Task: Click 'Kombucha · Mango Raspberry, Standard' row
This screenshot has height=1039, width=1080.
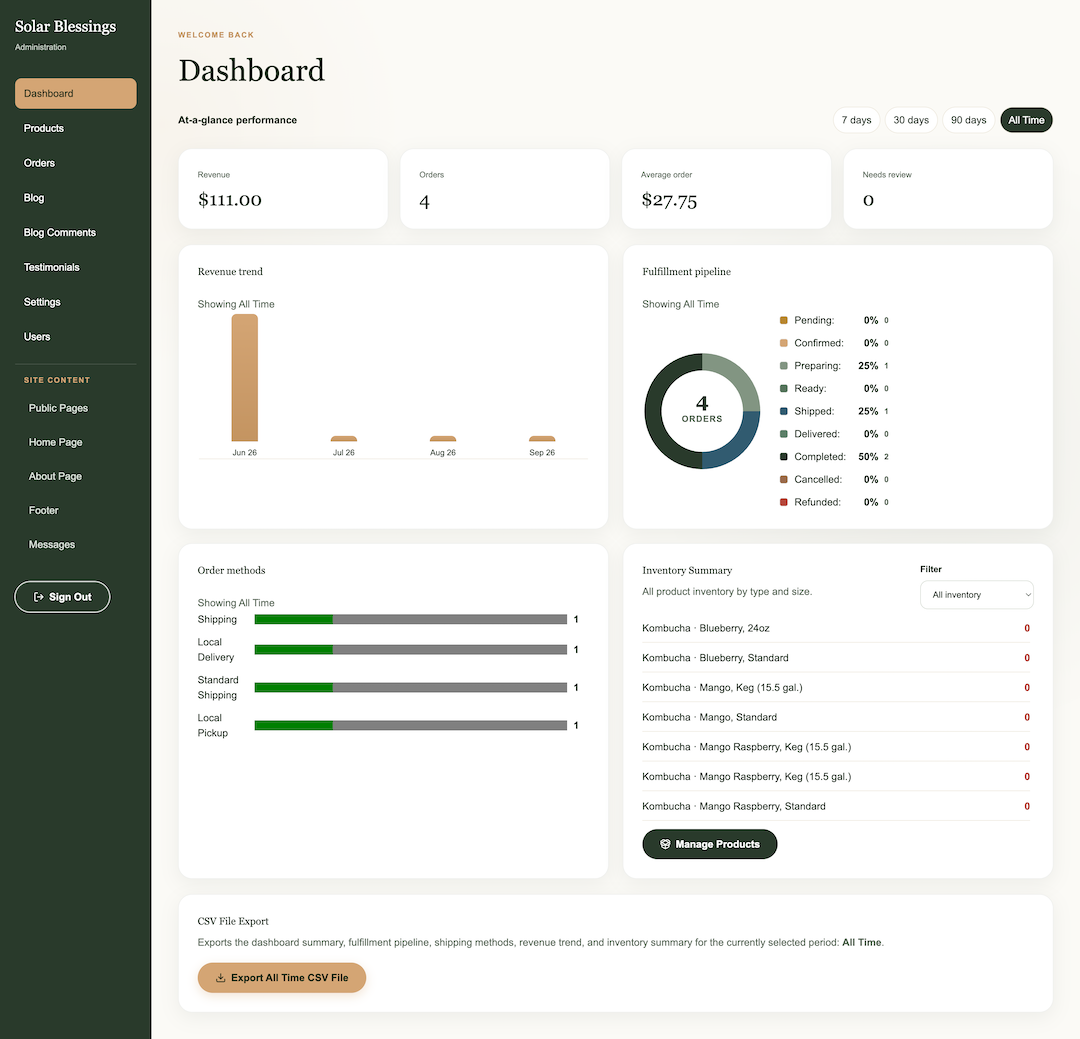Action: (x=836, y=806)
